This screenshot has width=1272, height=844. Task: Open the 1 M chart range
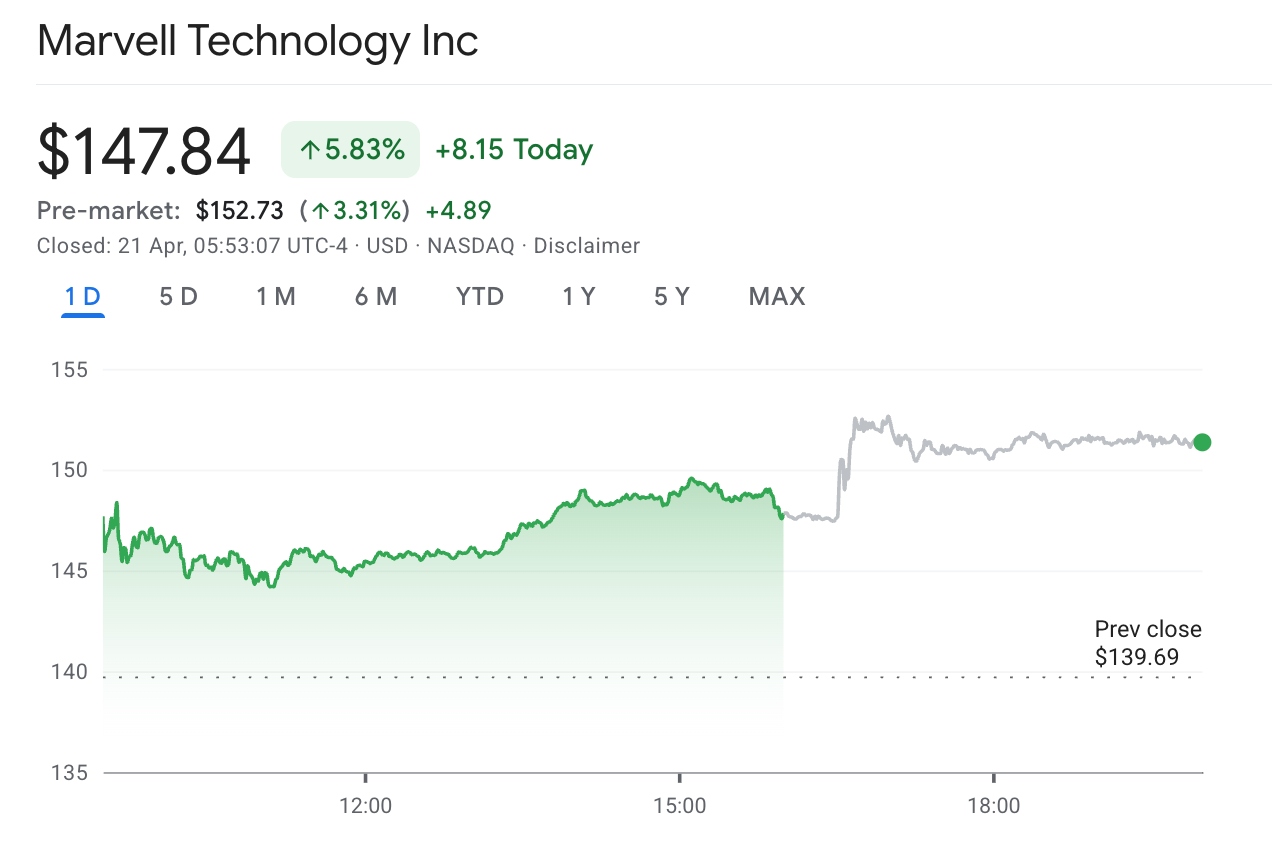tap(275, 297)
